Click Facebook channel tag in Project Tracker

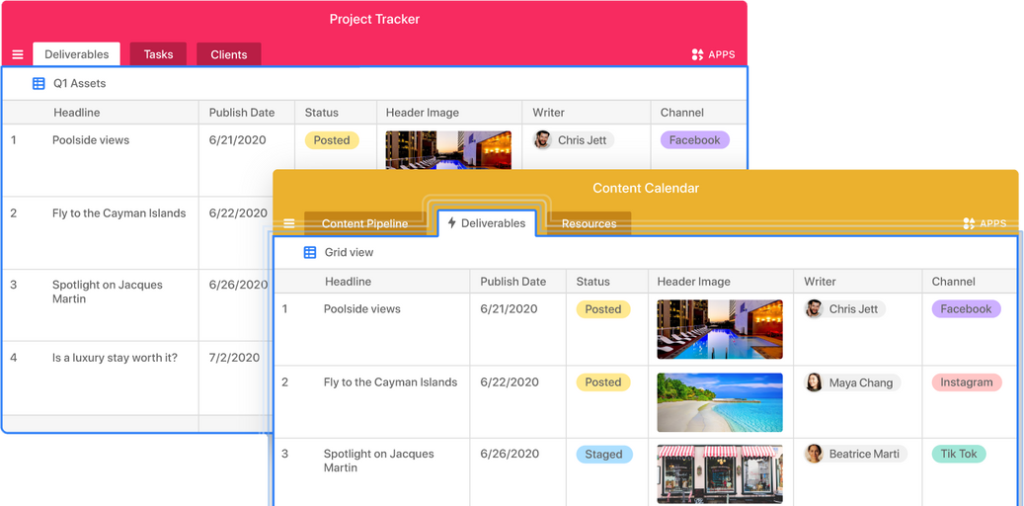click(x=695, y=140)
